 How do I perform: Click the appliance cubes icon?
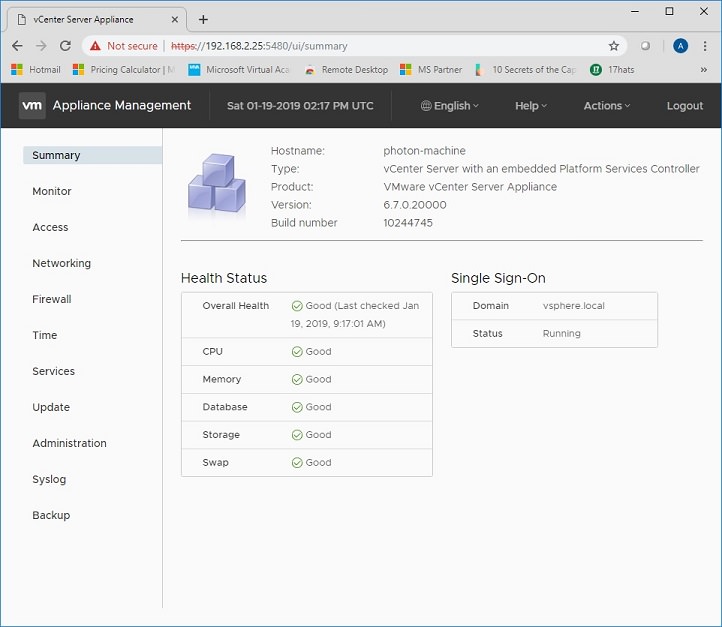click(217, 184)
